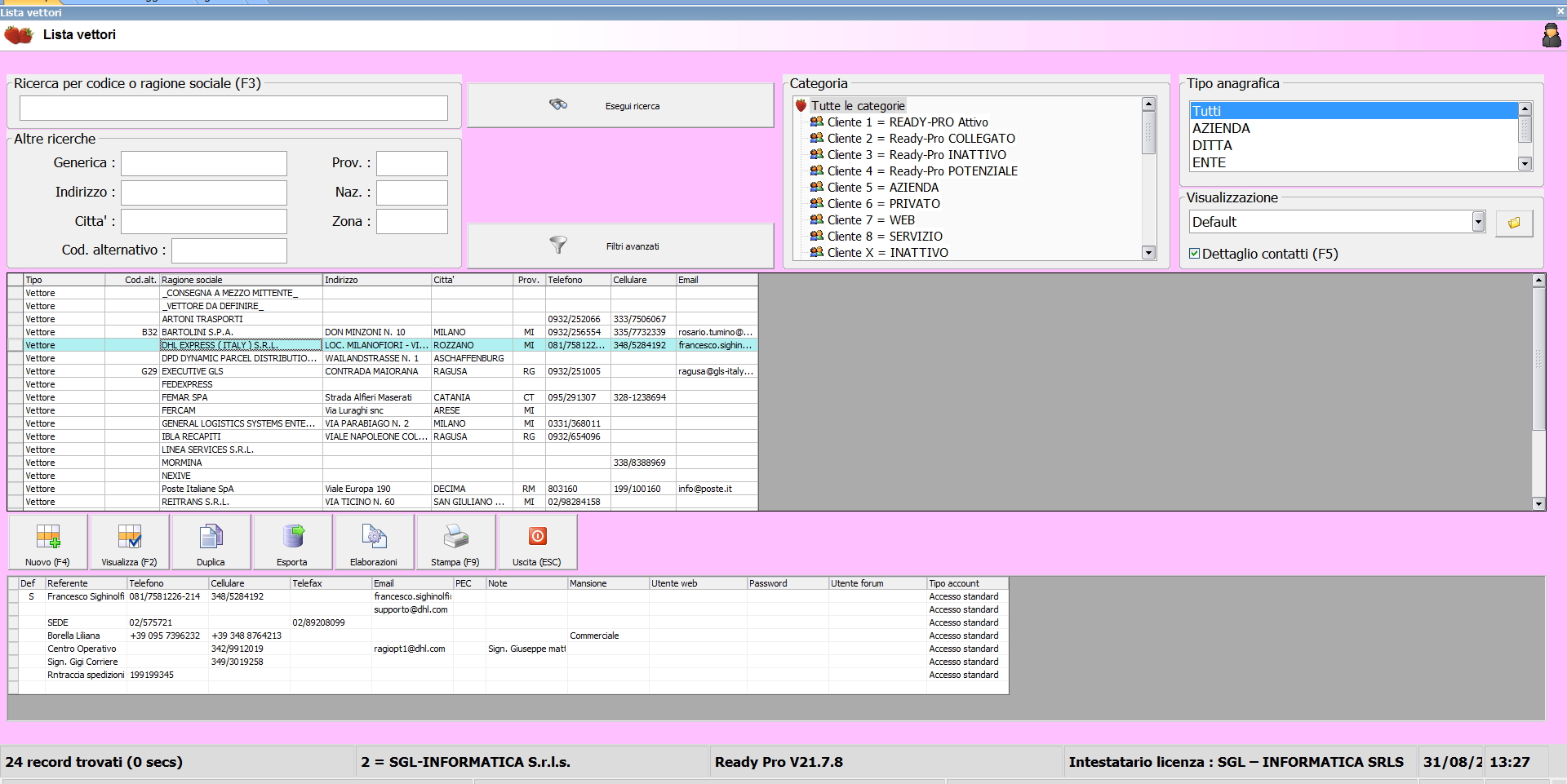Click the supporto@dhl.com email cell
Viewport: 1567px width, 784px height.
point(411,609)
